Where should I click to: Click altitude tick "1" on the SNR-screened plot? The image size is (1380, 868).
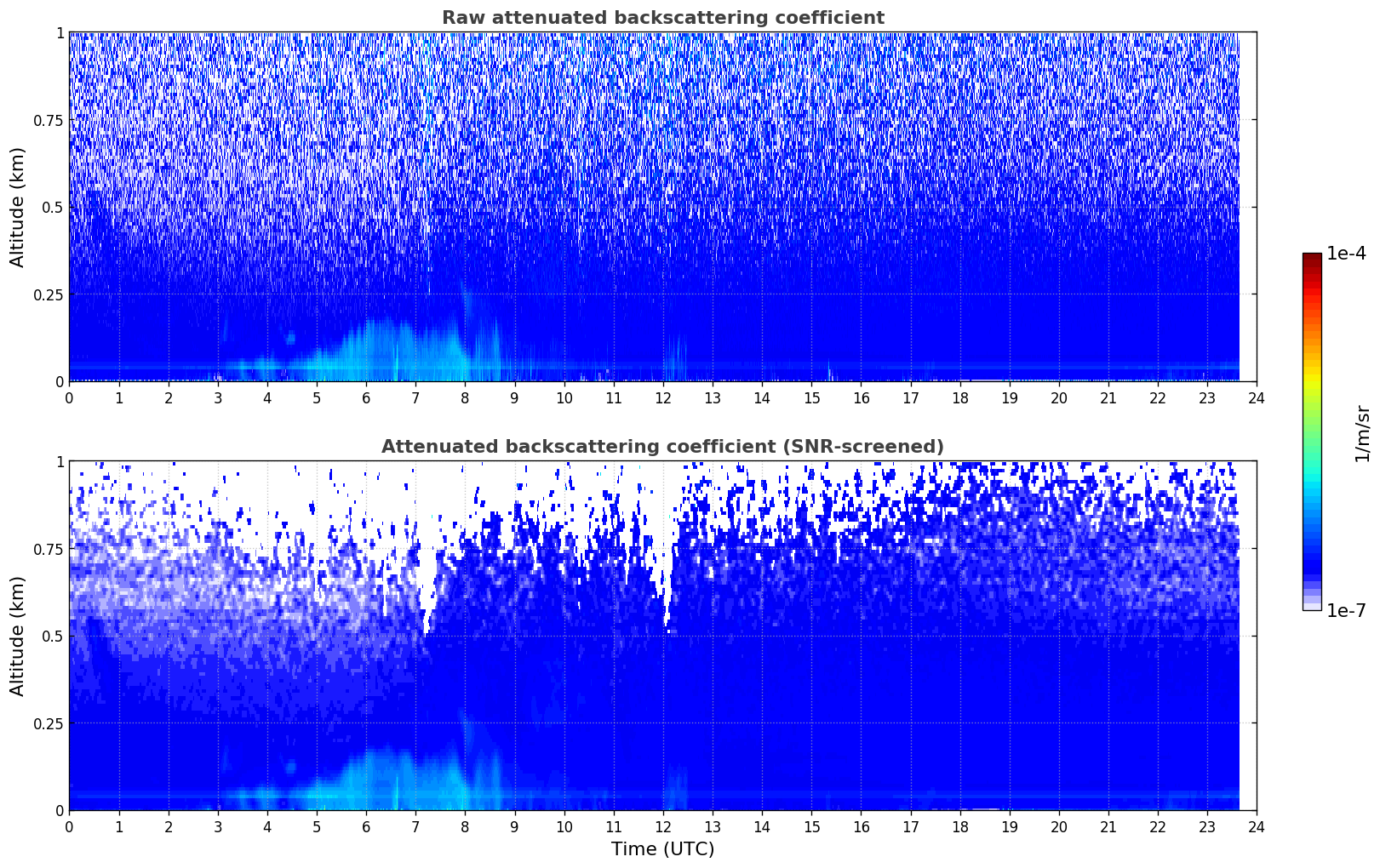coord(60,461)
